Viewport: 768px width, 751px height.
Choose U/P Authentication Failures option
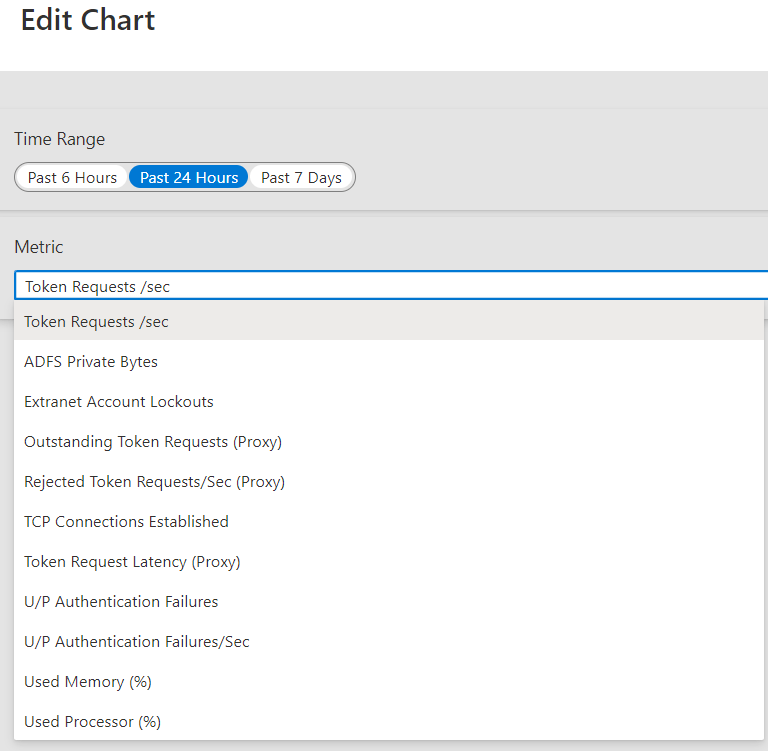121,602
